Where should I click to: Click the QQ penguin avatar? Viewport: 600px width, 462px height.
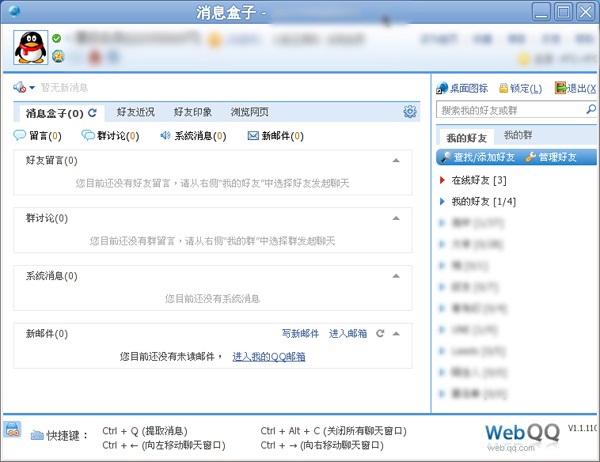(x=30, y=46)
